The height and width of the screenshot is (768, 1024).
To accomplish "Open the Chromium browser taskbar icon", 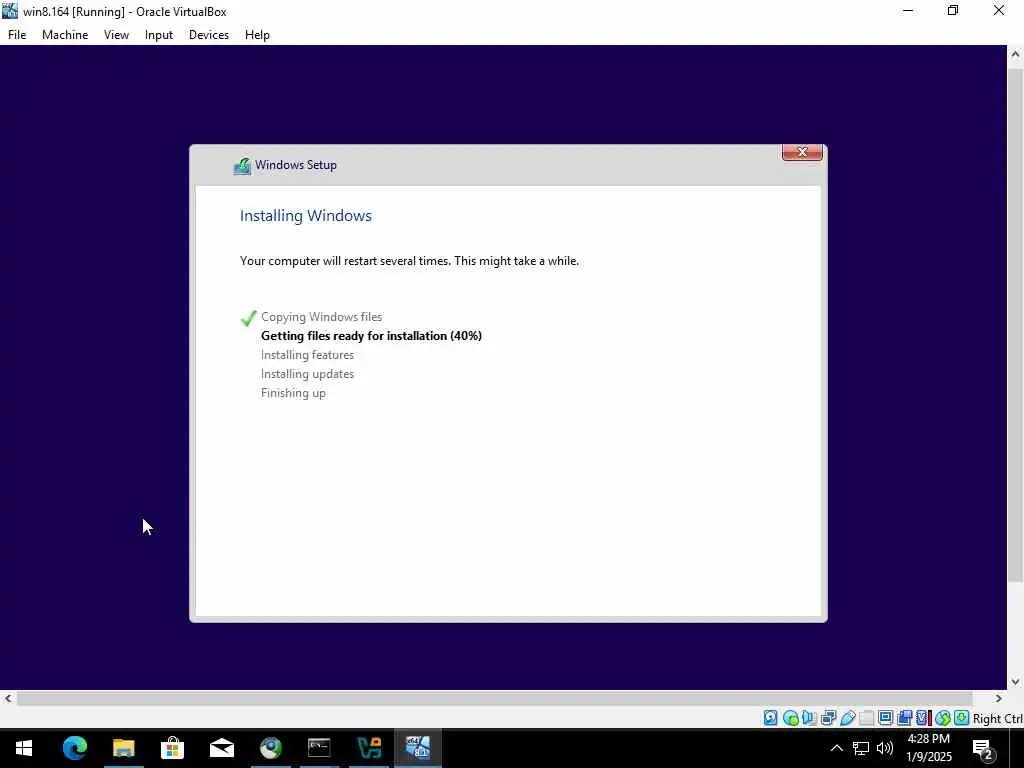I will (270, 748).
